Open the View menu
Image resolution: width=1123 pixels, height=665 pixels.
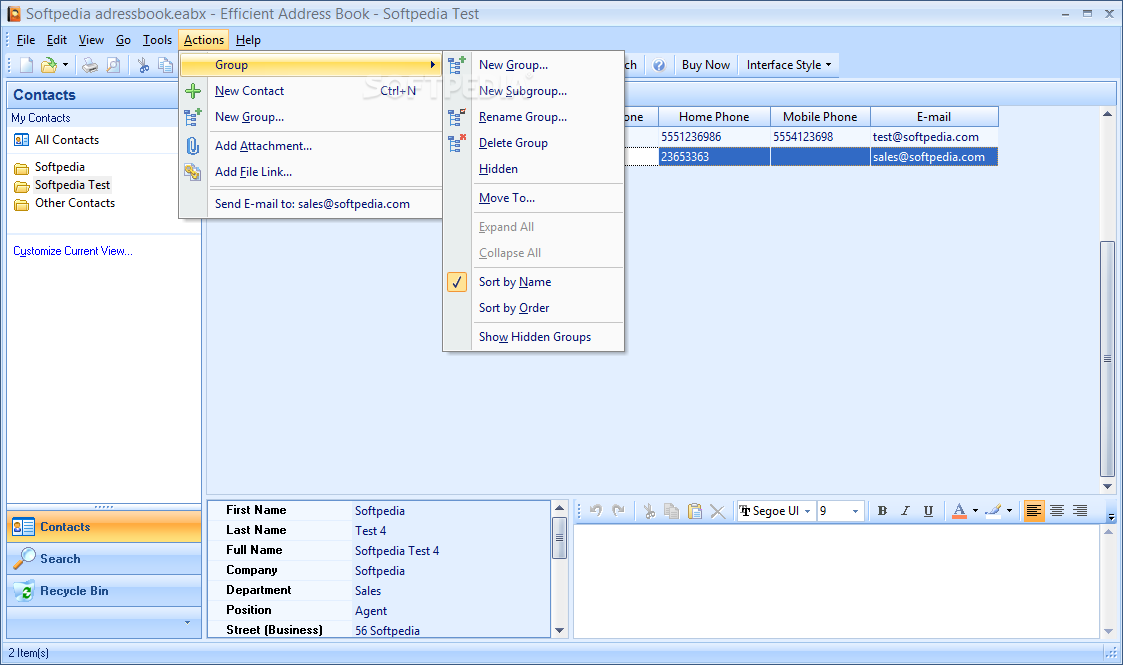[x=91, y=40]
